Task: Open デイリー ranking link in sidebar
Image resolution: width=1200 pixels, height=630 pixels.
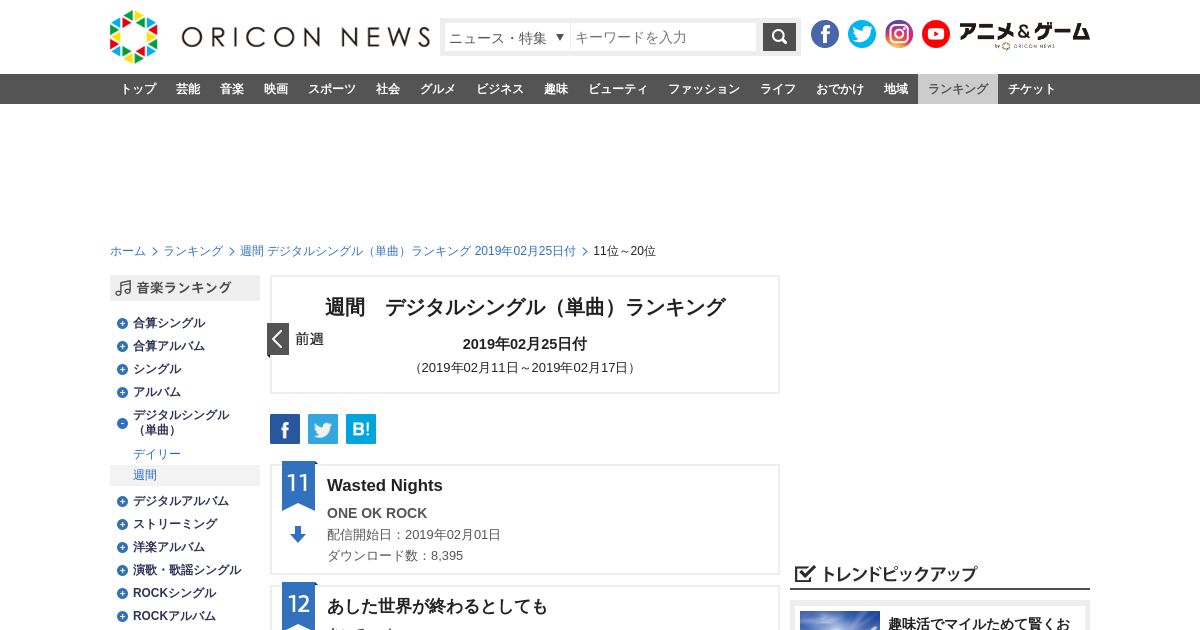Action: tap(157, 454)
